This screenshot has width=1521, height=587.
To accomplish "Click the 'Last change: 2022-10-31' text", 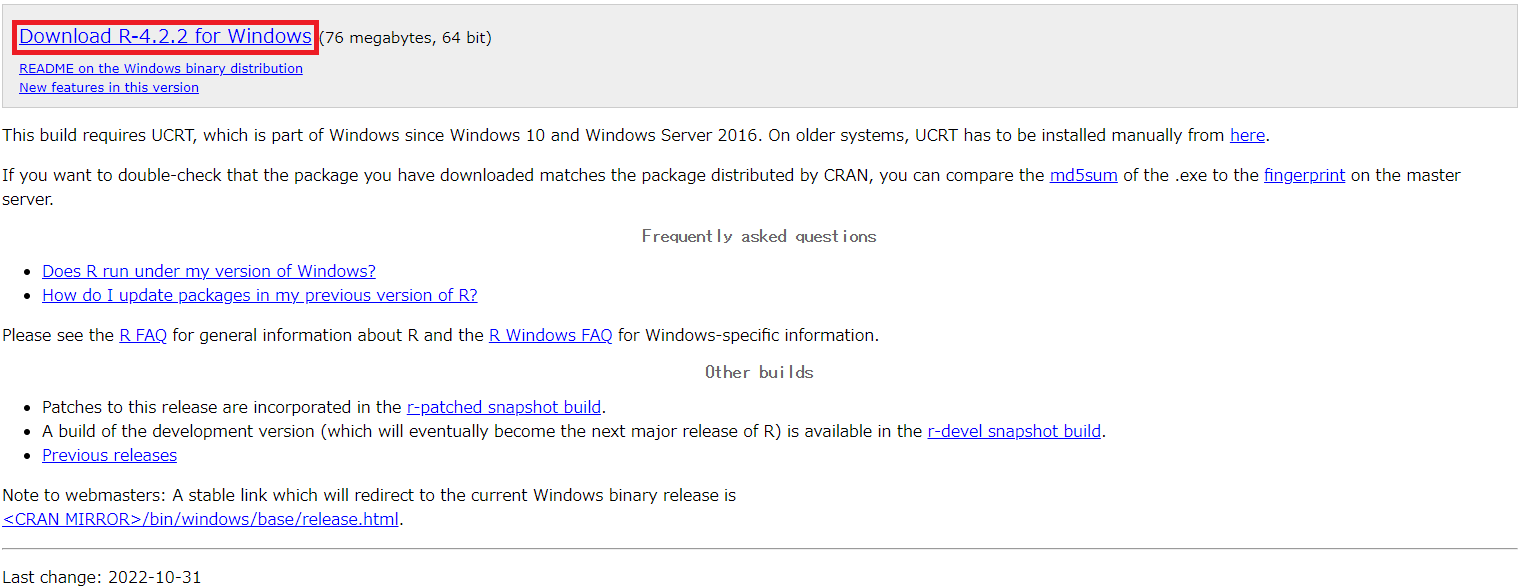I will (x=102, y=577).
